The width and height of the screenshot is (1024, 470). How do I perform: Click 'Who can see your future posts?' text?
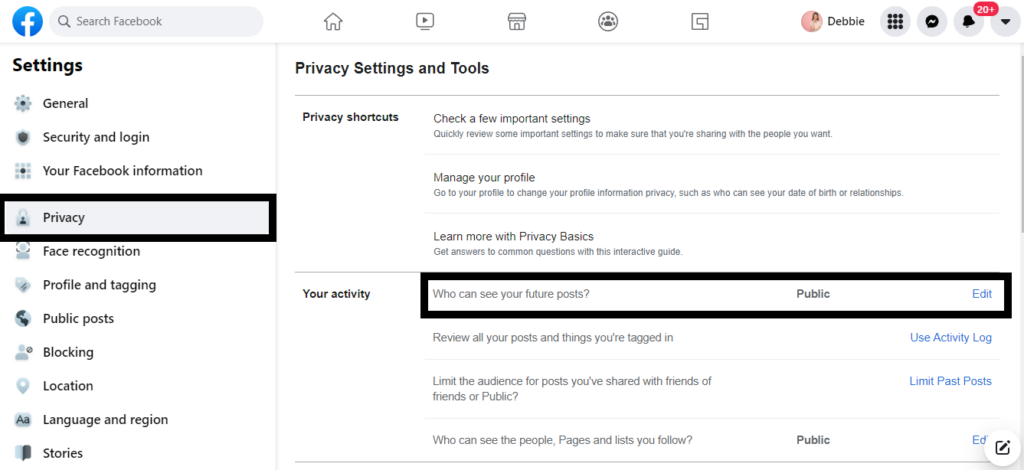(x=511, y=294)
